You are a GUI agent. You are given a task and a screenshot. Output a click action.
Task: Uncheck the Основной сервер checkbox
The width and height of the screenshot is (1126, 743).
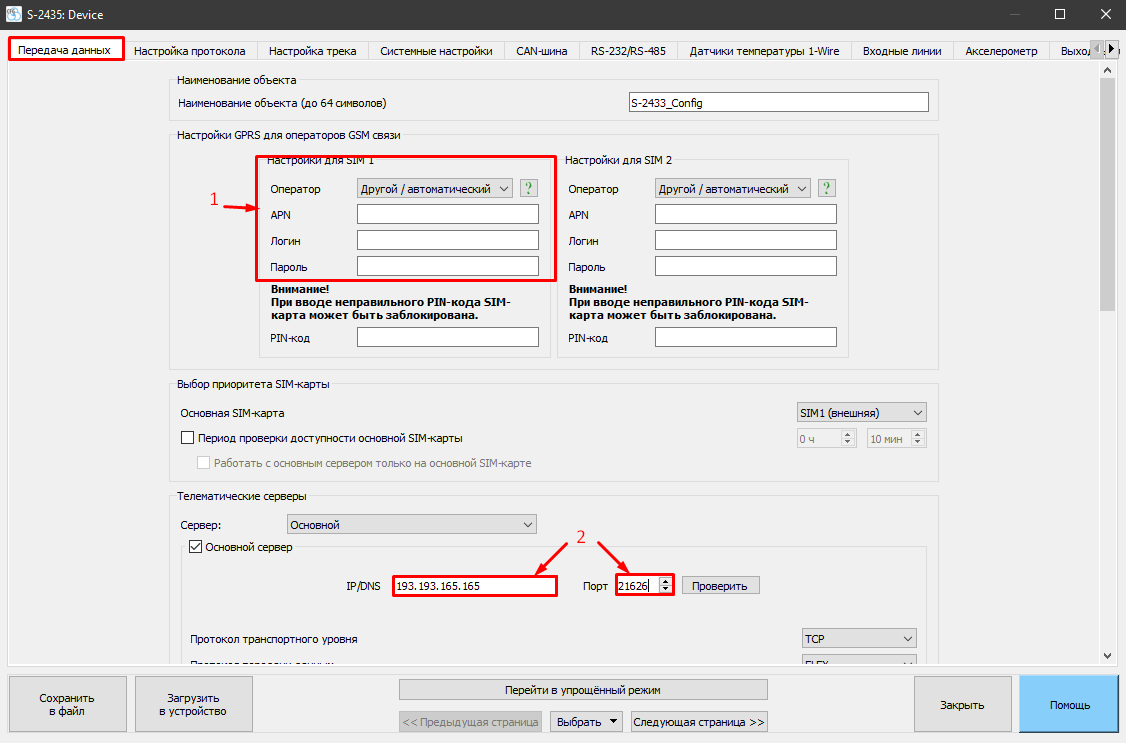click(196, 547)
